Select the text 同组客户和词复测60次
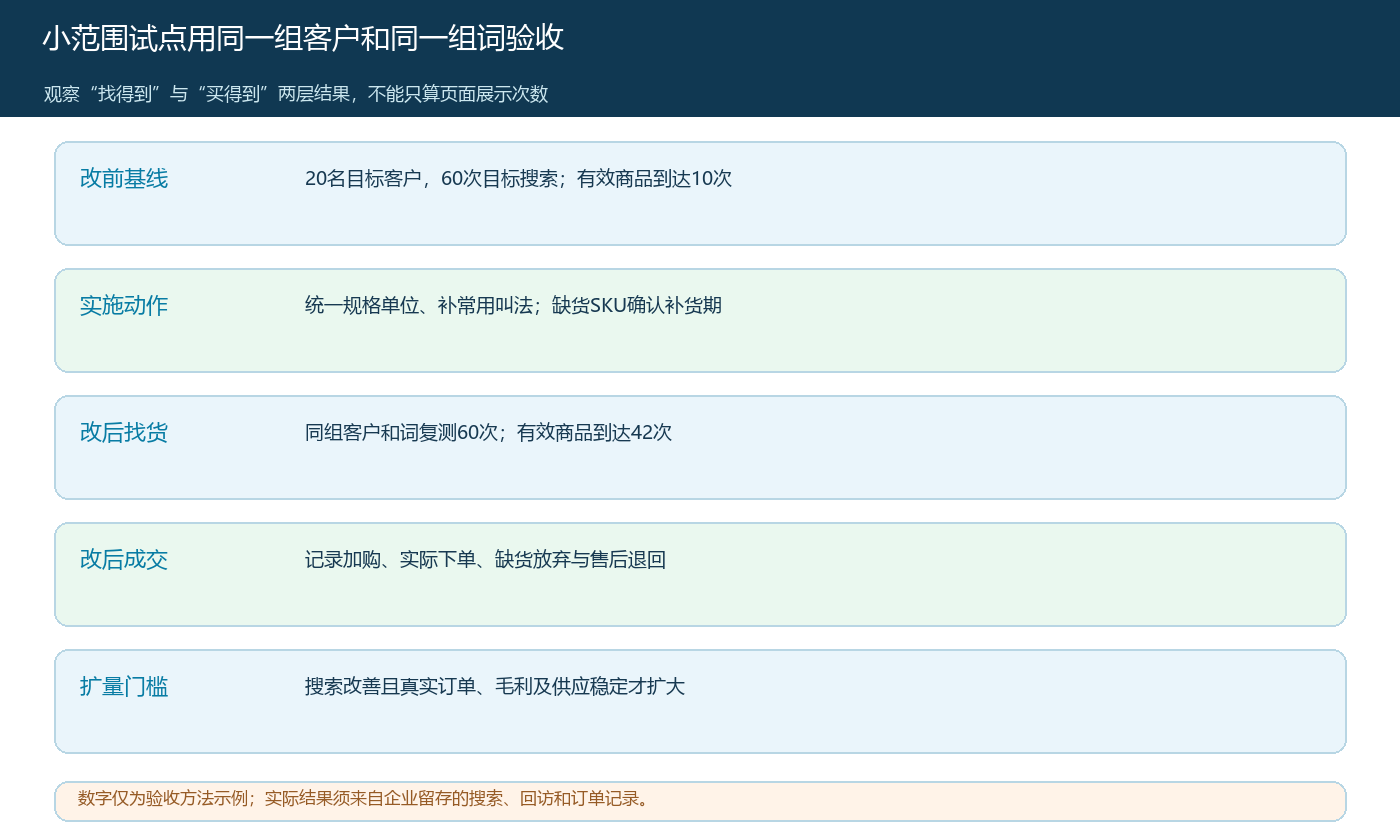Viewport: 1400px width, 840px height. (x=402, y=433)
